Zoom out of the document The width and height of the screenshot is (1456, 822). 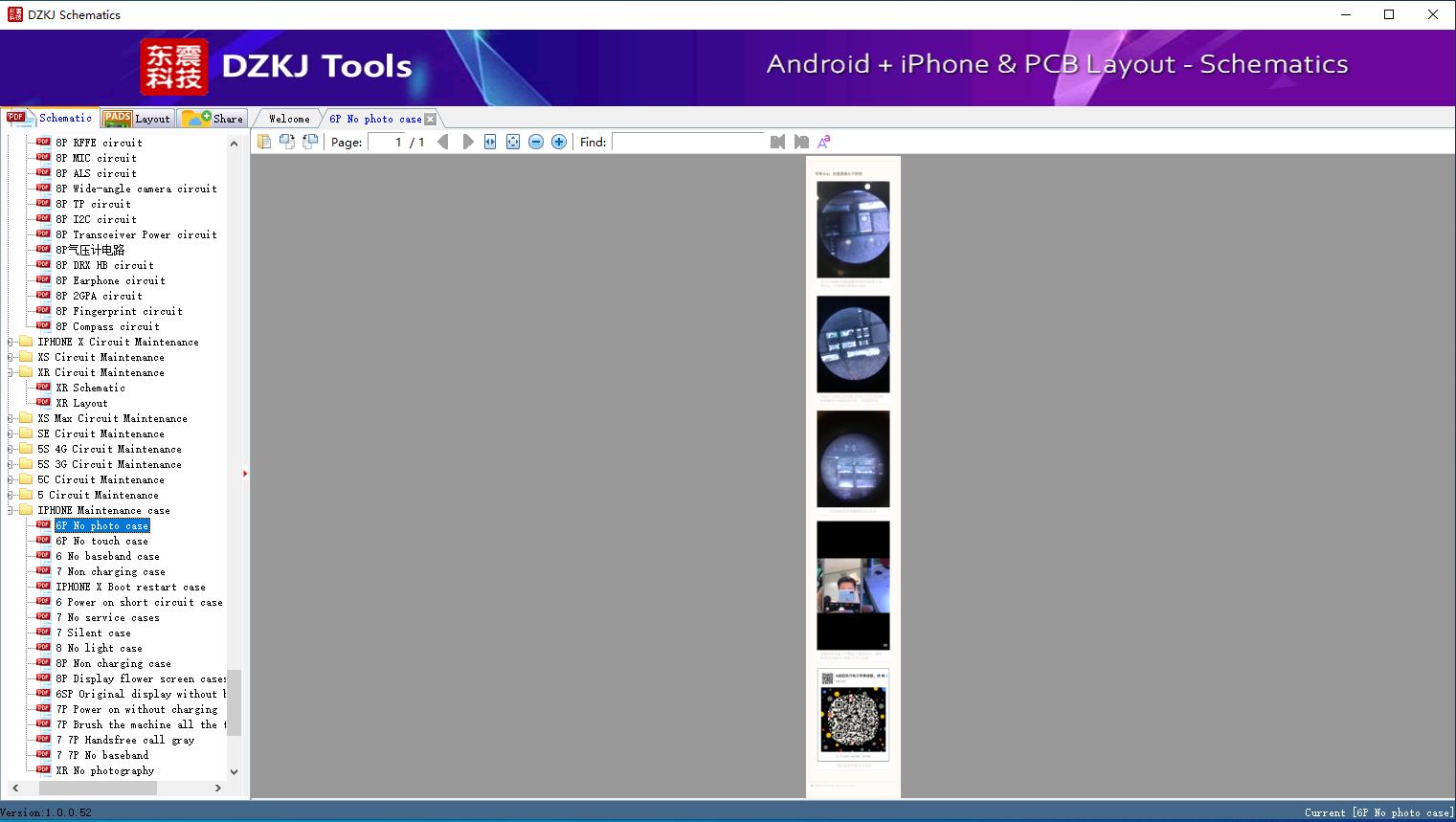coord(536,142)
